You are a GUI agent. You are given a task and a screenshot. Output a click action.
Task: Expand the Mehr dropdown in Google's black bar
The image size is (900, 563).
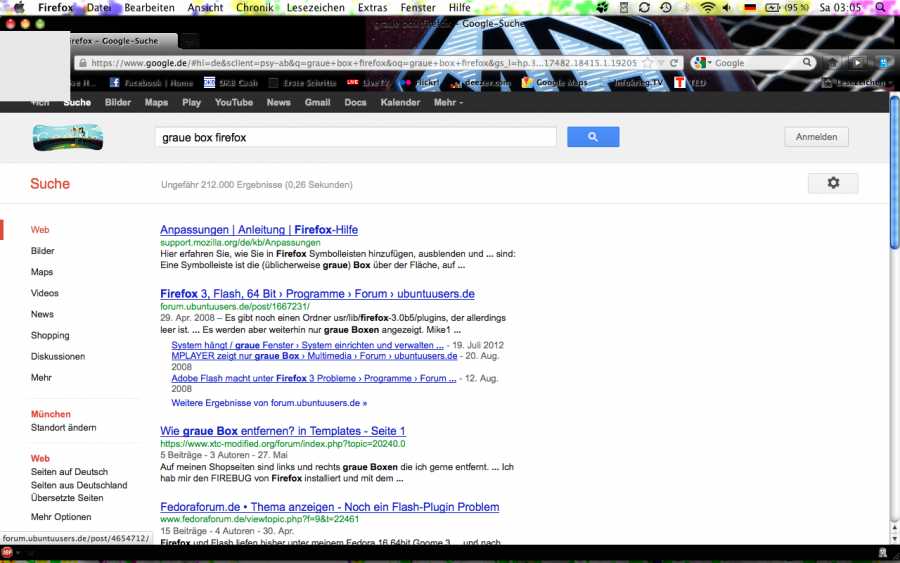click(448, 102)
